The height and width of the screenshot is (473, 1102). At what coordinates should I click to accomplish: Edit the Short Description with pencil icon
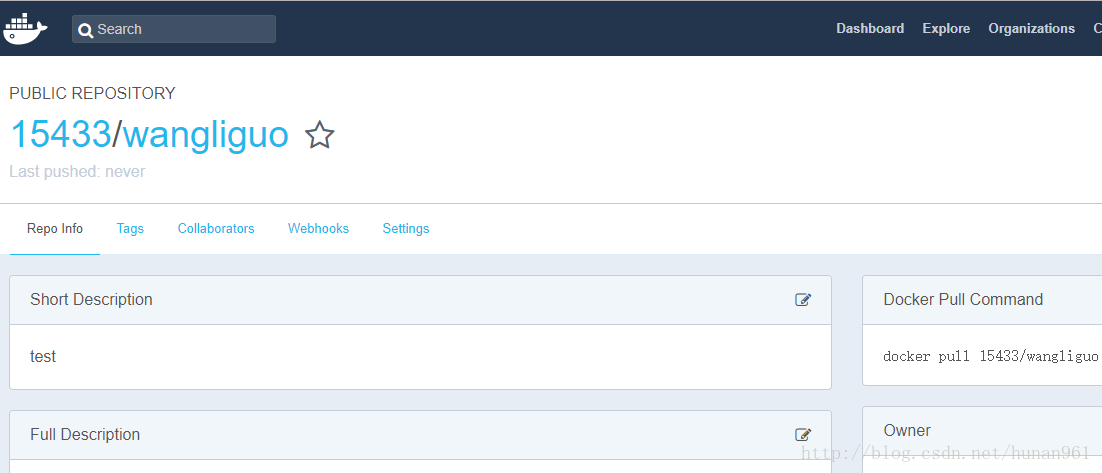click(x=803, y=300)
